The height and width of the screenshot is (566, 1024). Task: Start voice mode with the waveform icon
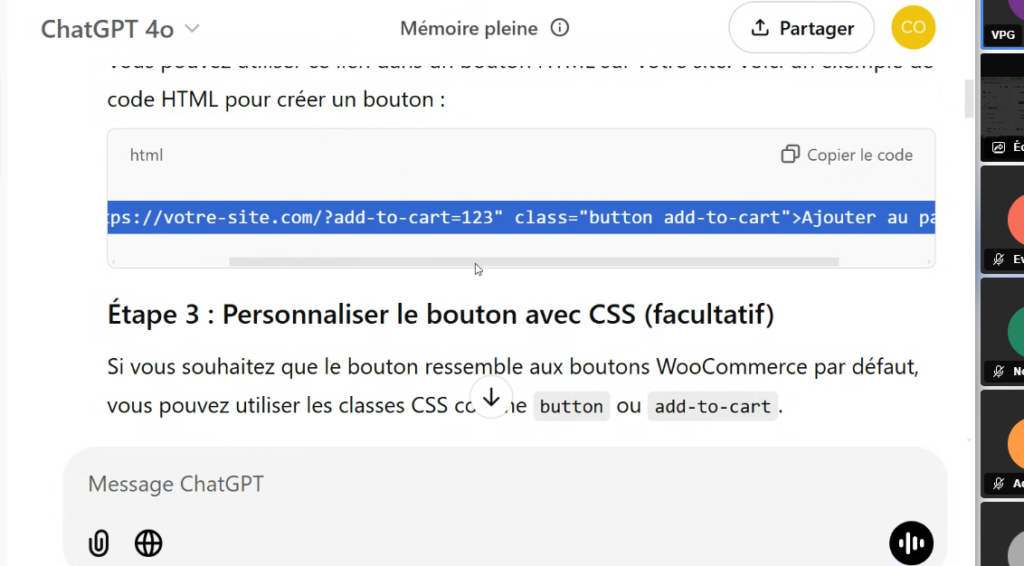911,543
